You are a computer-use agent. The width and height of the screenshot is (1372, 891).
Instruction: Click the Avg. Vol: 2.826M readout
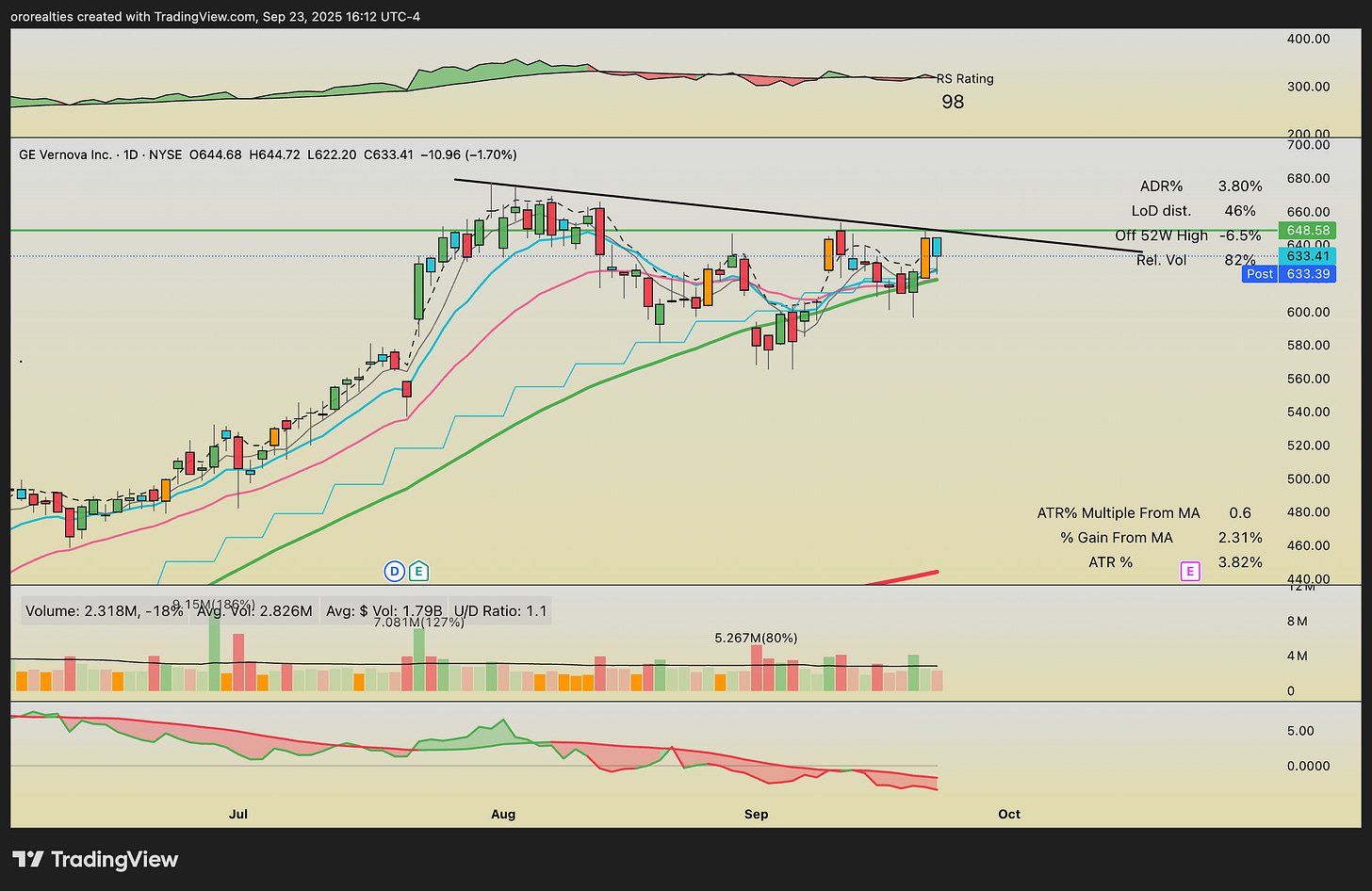coord(254,611)
